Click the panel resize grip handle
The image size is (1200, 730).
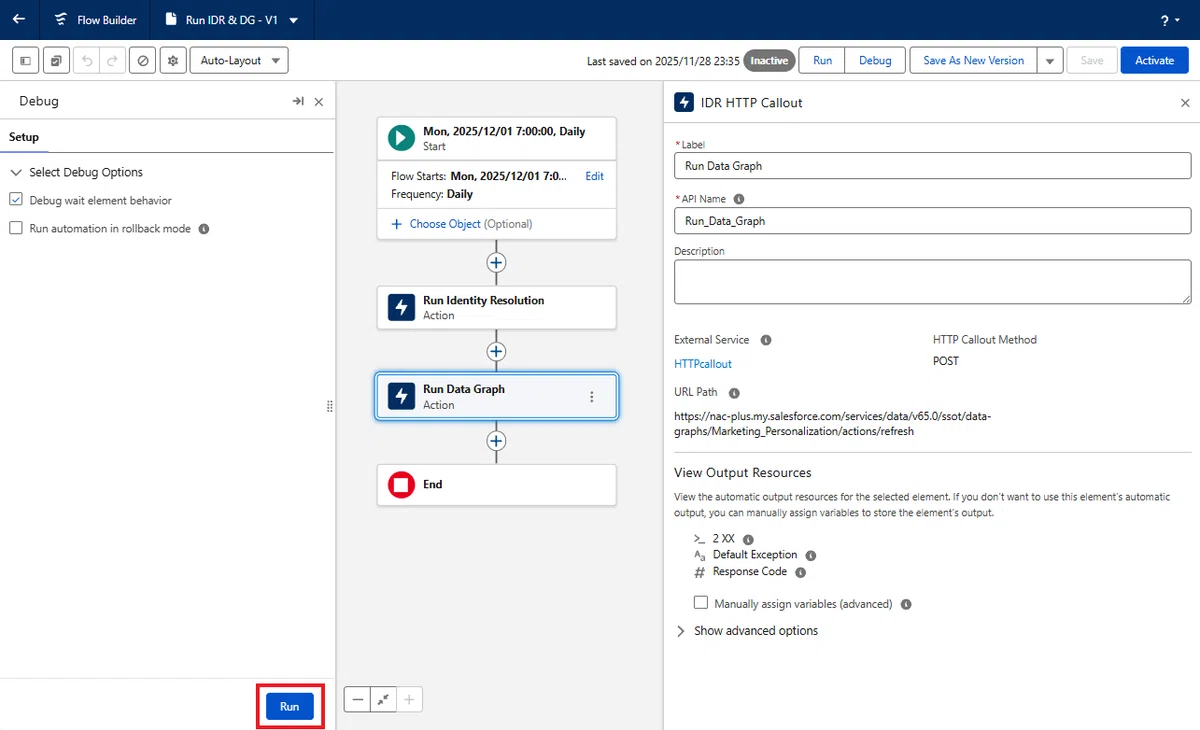click(330, 406)
